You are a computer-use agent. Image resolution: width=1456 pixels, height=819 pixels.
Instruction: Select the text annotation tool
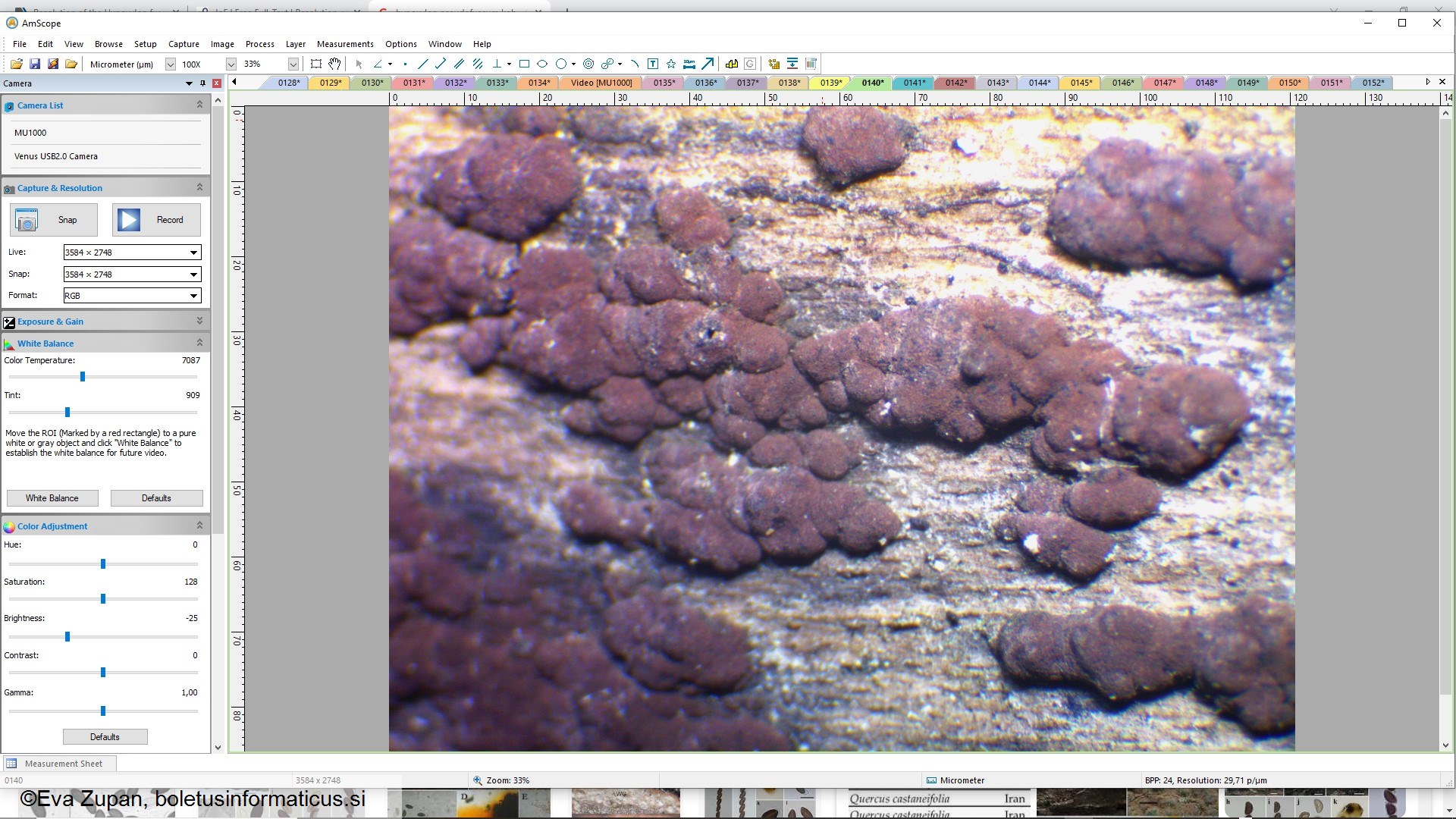[x=653, y=64]
